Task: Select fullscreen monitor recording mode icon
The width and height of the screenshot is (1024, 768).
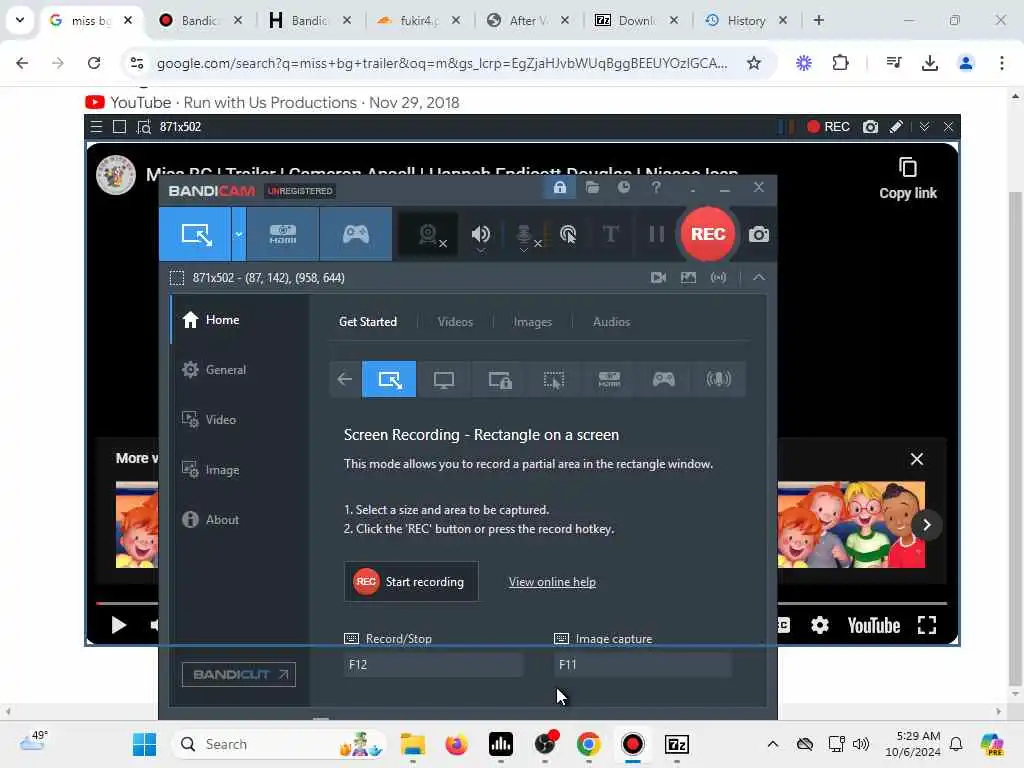Action: coord(444,379)
